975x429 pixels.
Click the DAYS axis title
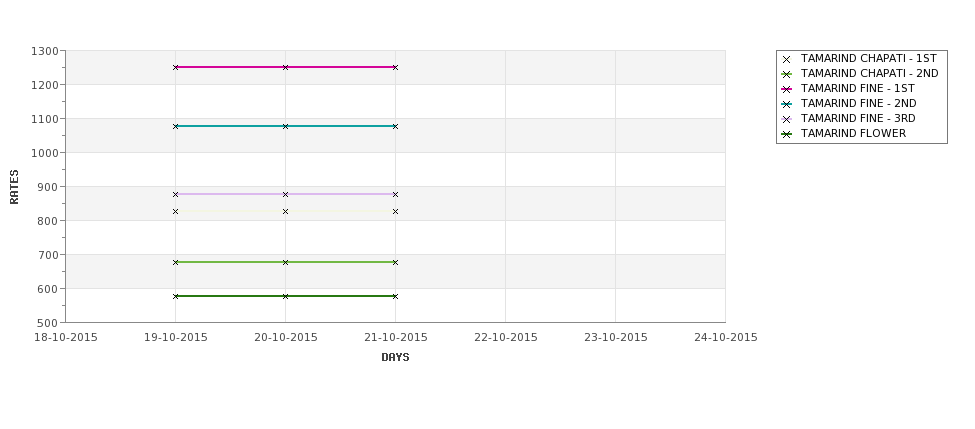pos(395,358)
